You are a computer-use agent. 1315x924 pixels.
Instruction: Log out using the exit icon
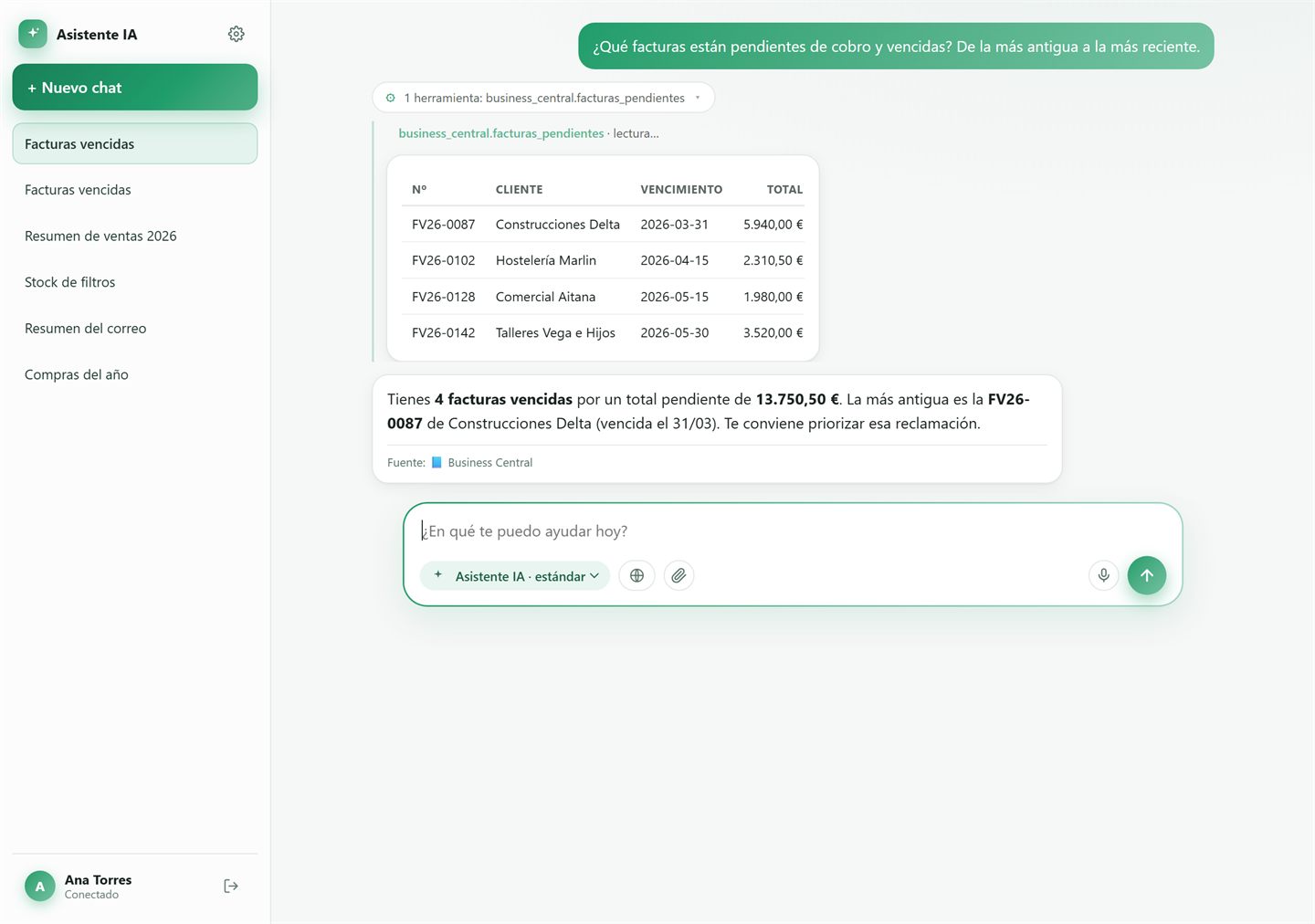pos(231,886)
